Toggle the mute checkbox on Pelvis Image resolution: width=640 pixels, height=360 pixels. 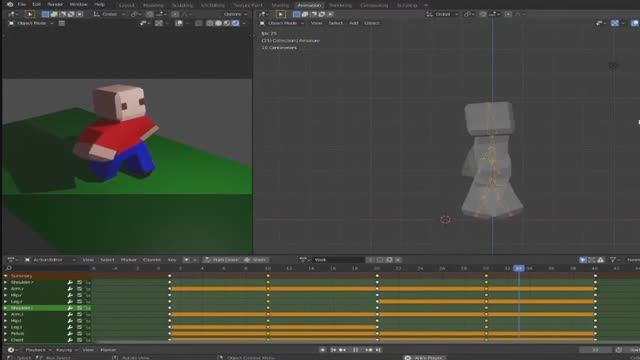click(x=80, y=333)
